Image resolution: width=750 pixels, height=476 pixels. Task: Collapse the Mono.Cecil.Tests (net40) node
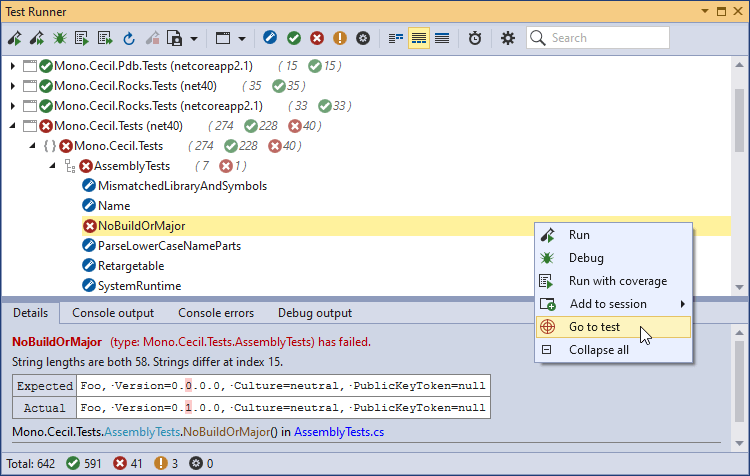13,126
